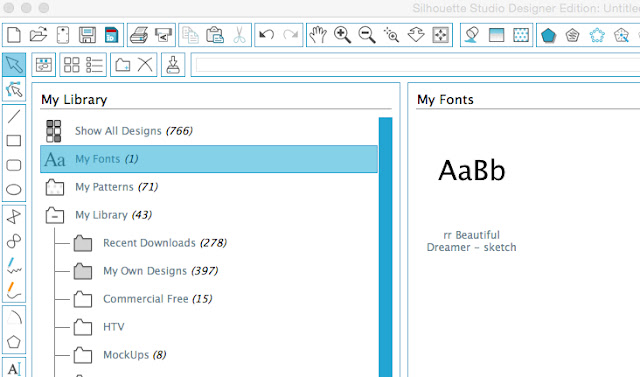Send to Silhouette cutter icon
The image size is (640, 377).
click(x=163, y=35)
